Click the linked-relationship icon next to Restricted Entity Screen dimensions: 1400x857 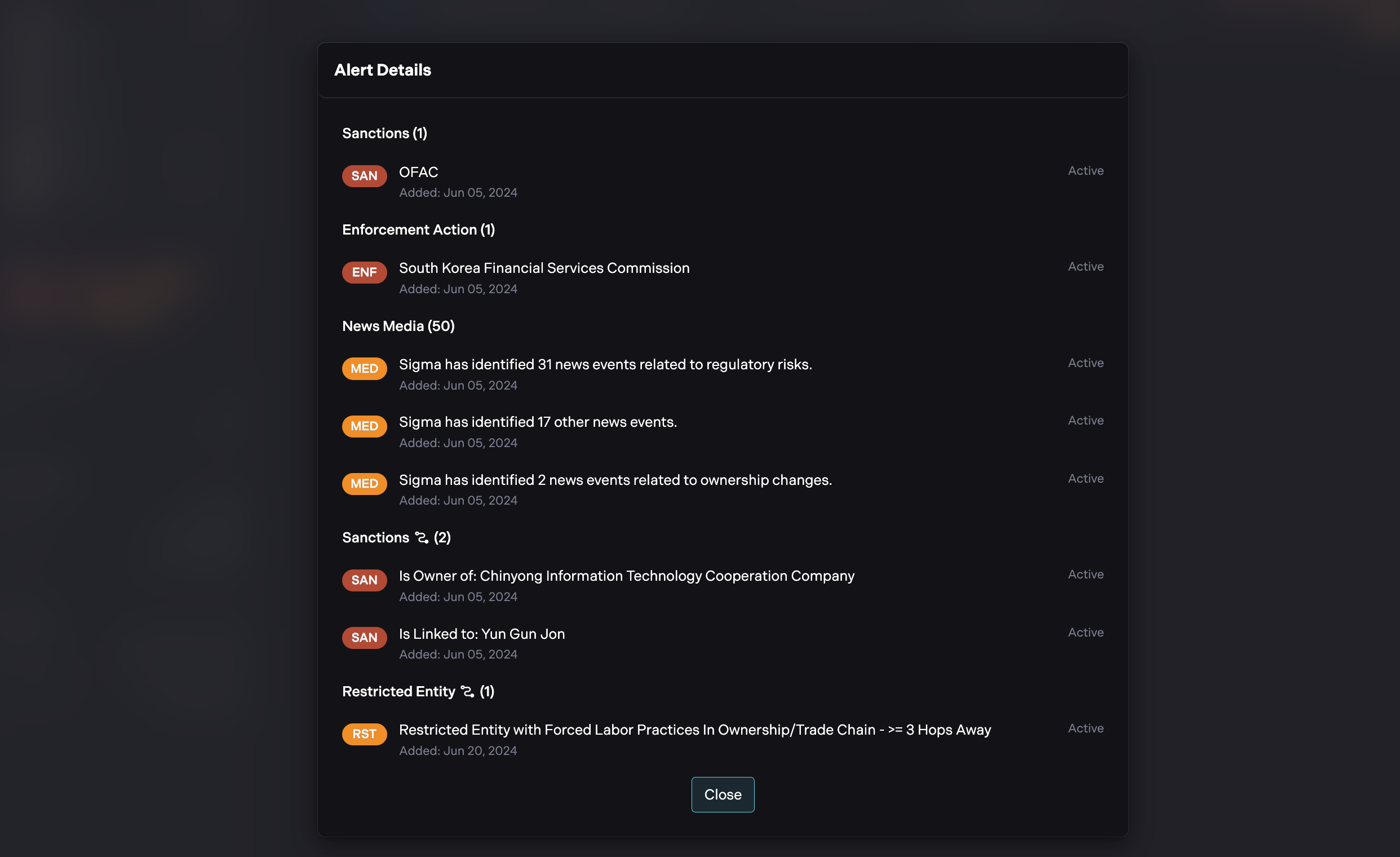pos(467,692)
